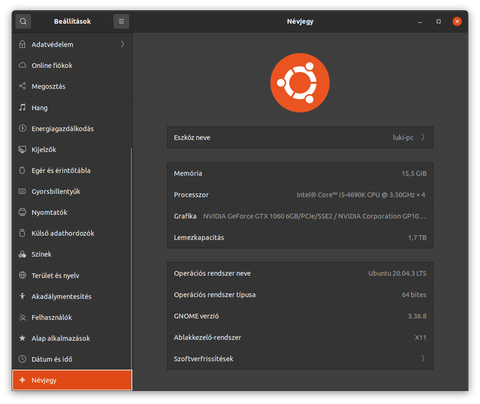Open the Kijelzők settings
Viewport: 480px width, 404px height.
pos(72,149)
